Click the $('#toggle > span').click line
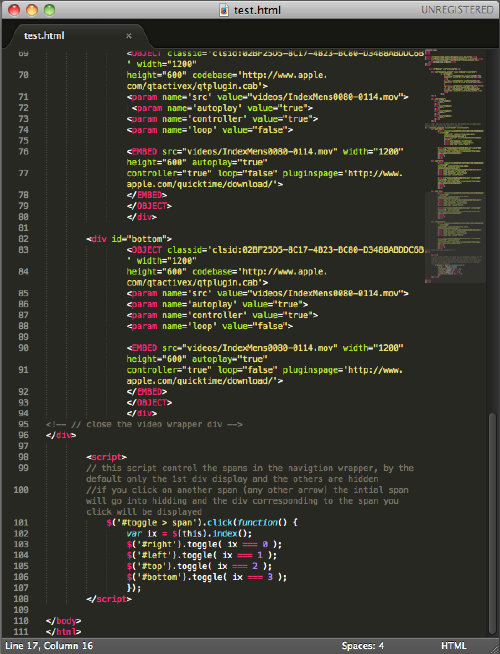 pos(202,523)
